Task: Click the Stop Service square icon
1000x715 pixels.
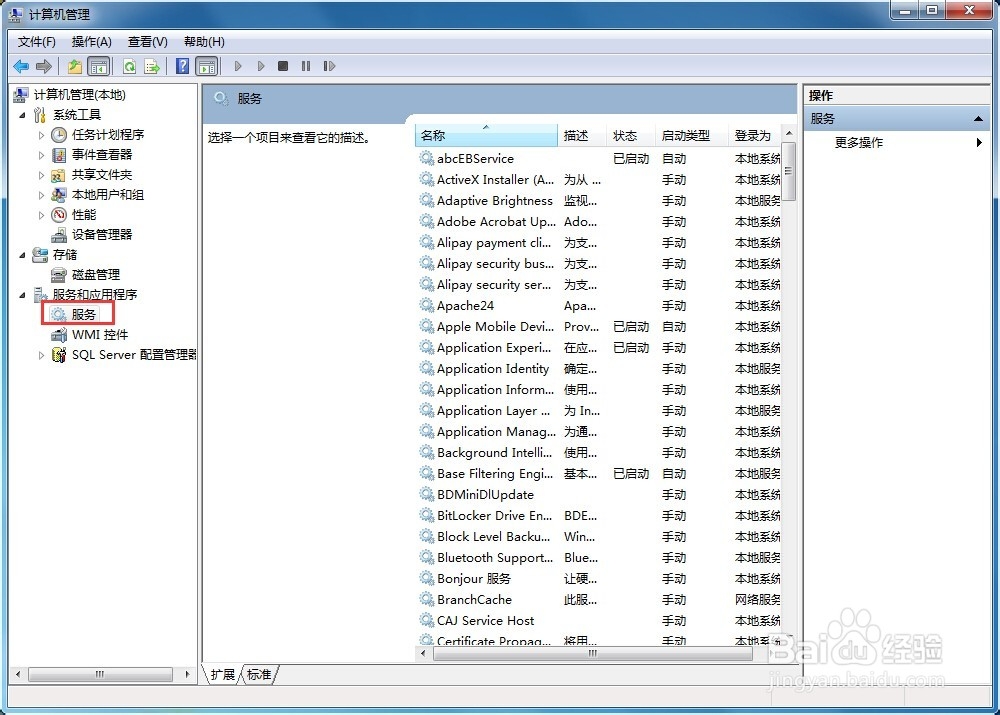Action: click(x=283, y=66)
